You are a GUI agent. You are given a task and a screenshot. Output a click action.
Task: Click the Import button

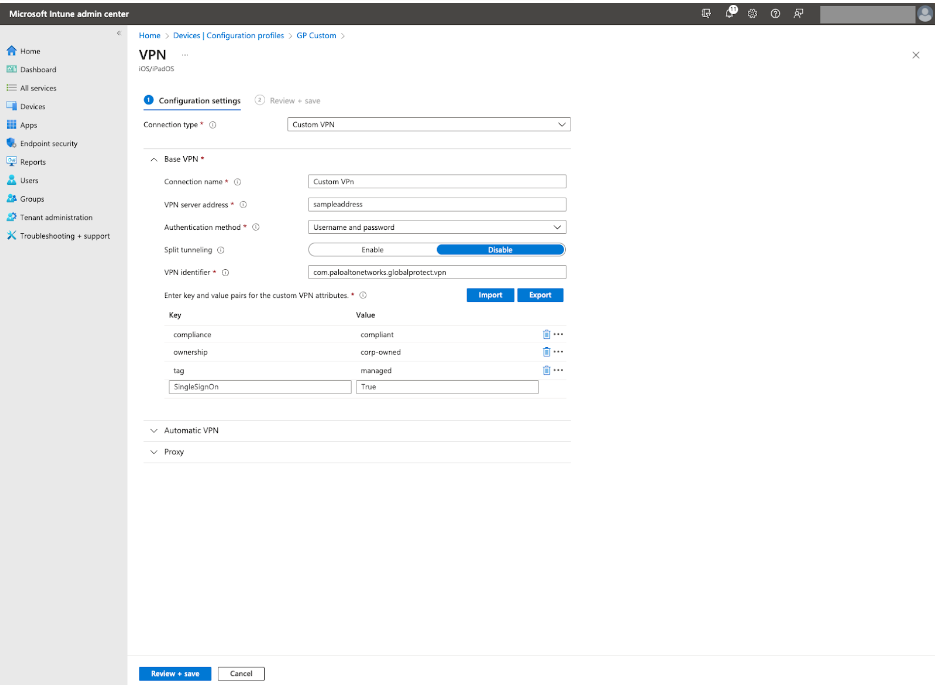(x=490, y=295)
